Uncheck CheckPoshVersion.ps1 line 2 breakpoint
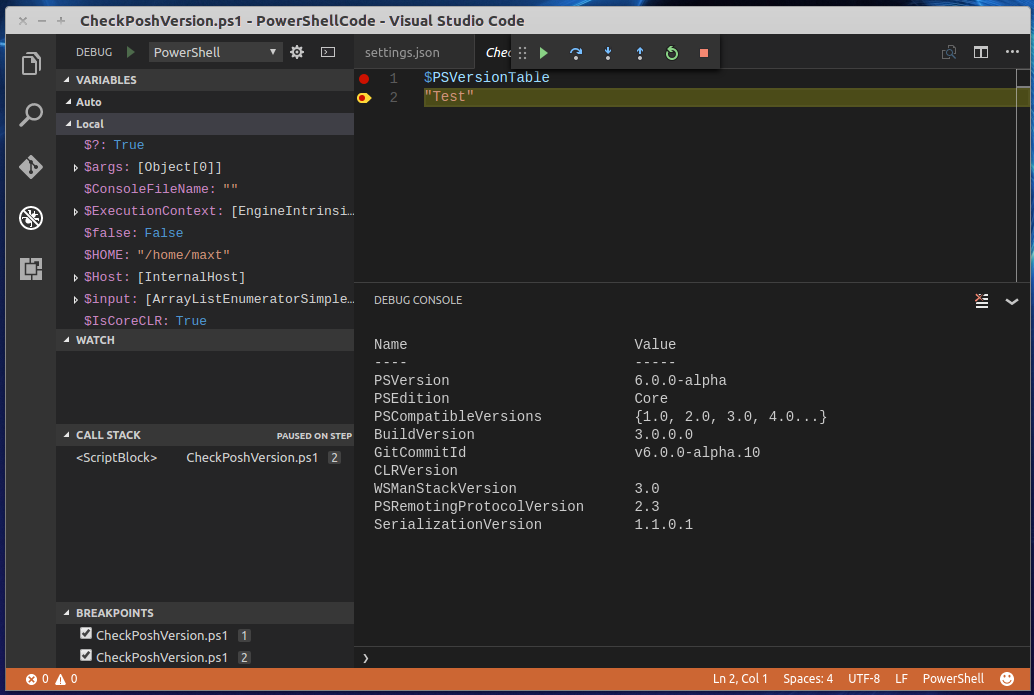Screen dimensions: 1034x695 [86, 655]
